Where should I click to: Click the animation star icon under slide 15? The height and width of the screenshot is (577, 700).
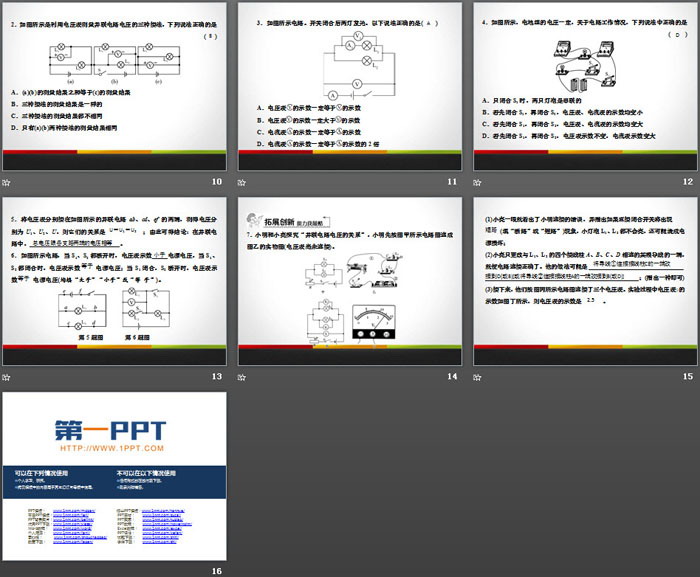pyautogui.click(x=477, y=377)
